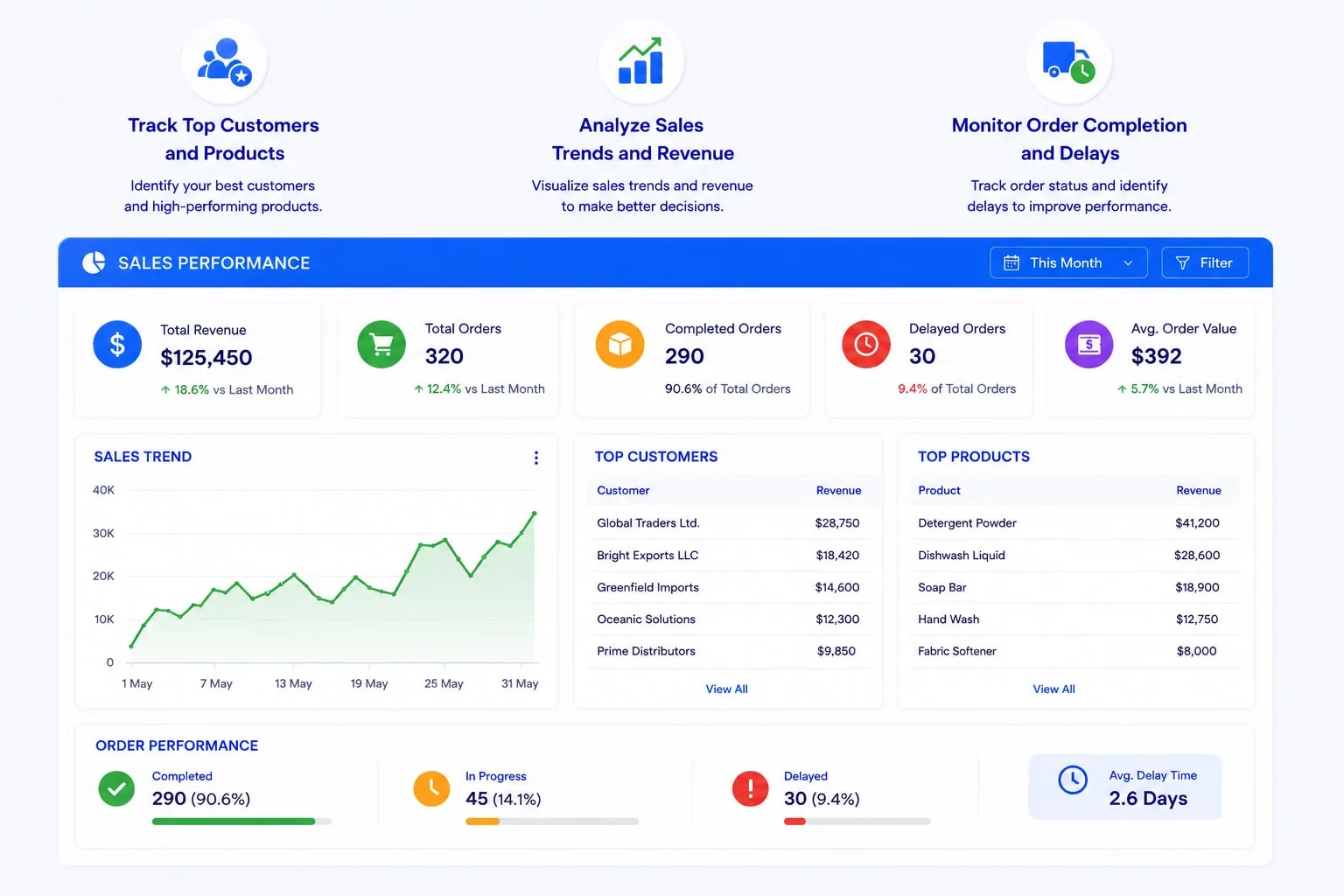Select the Greenfield Imports customer row
This screenshot has width=1344, height=896.
click(728, 588)
